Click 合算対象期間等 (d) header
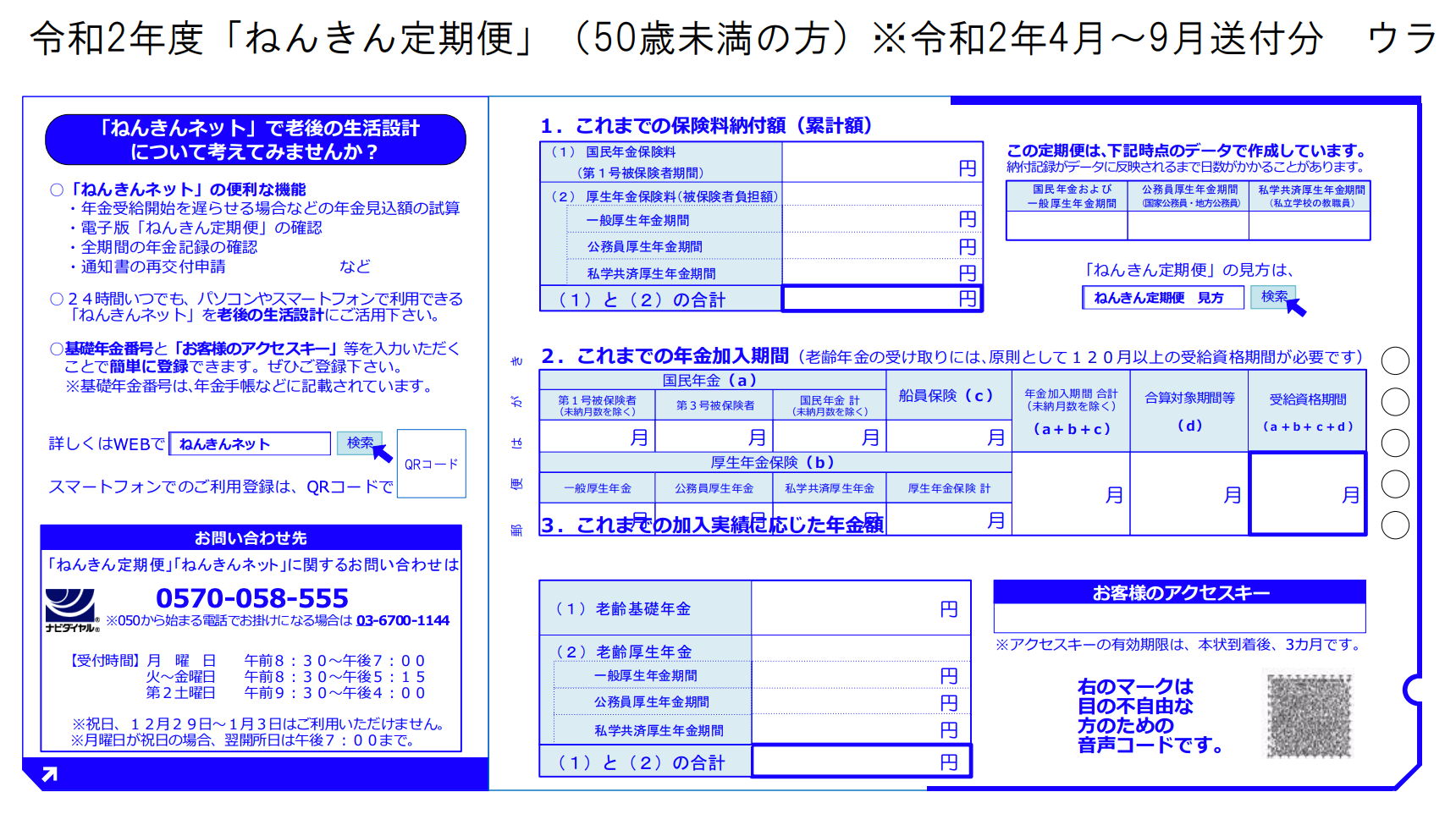 pos(1189,411)
